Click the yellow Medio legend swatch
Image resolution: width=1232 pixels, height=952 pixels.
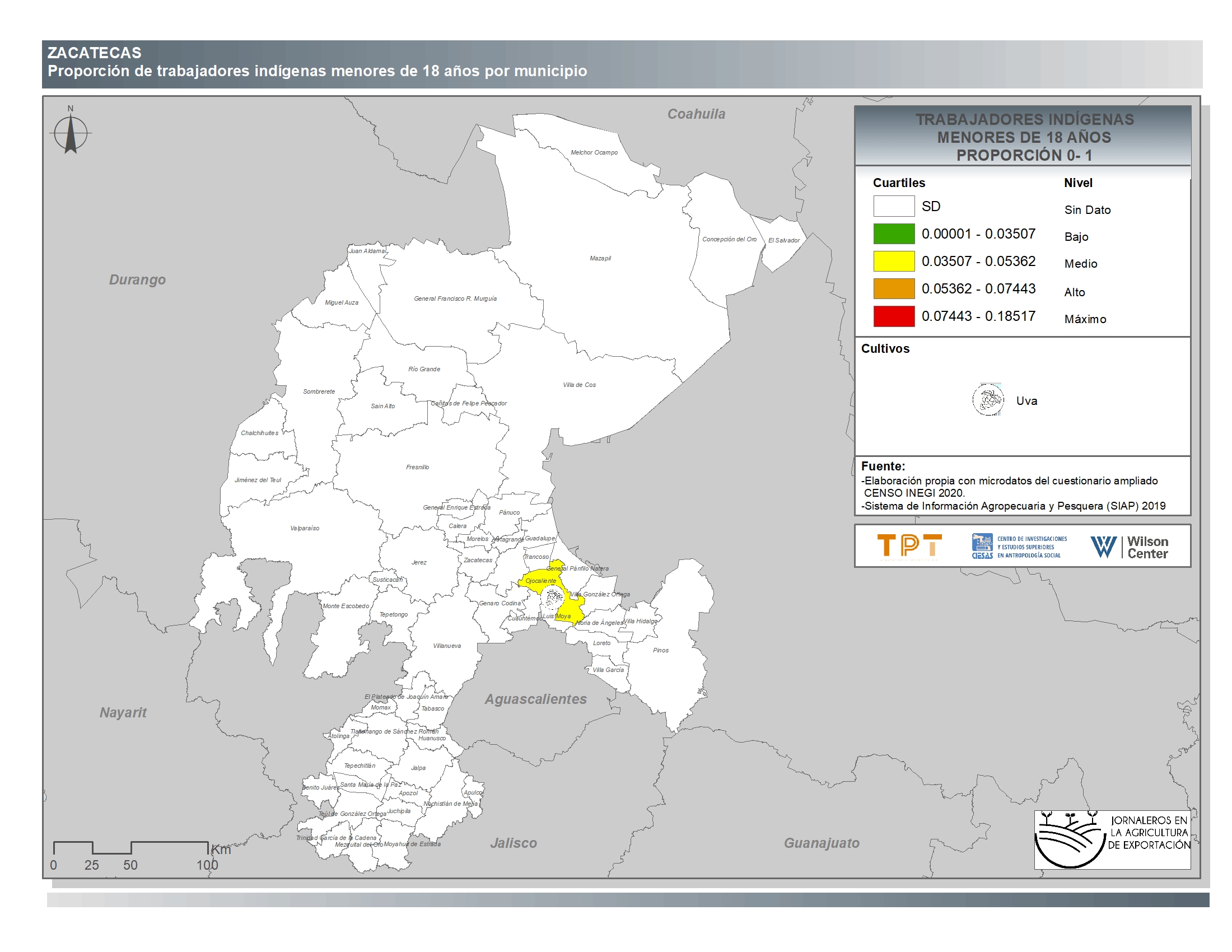[x=894, y=261]
